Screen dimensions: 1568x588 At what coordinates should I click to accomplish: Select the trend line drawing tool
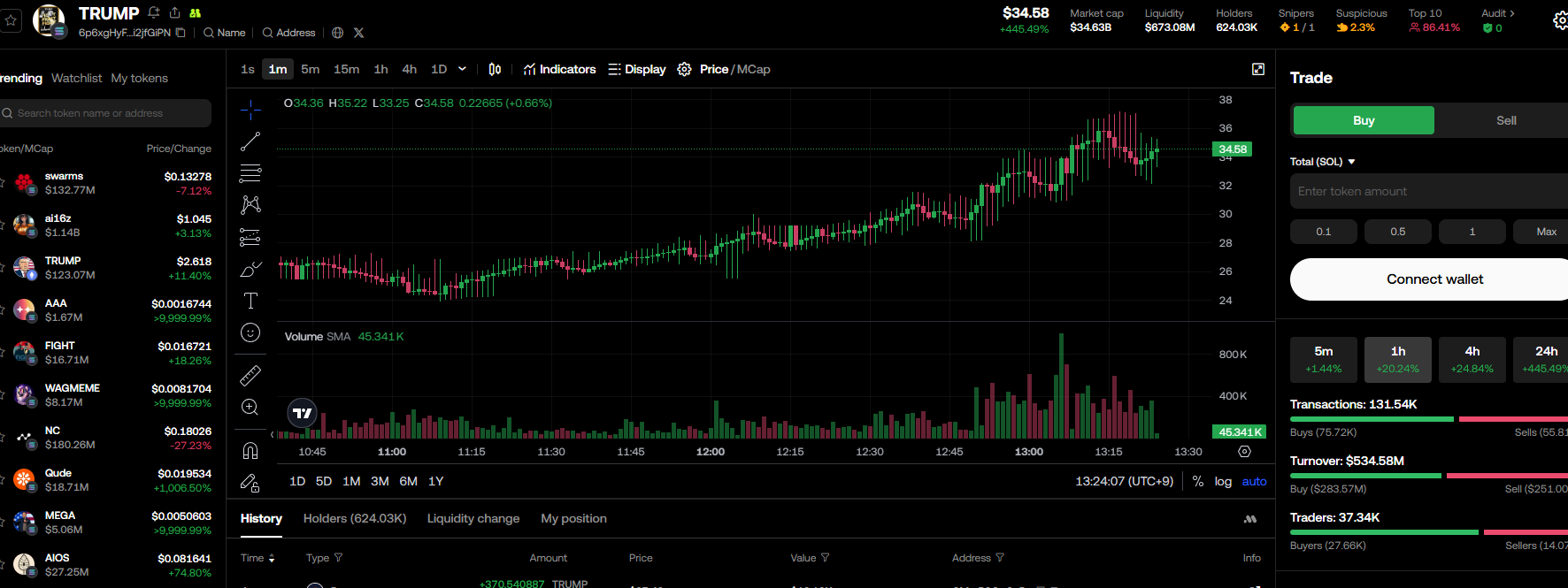pyautogui.click(x=250, y=141)
